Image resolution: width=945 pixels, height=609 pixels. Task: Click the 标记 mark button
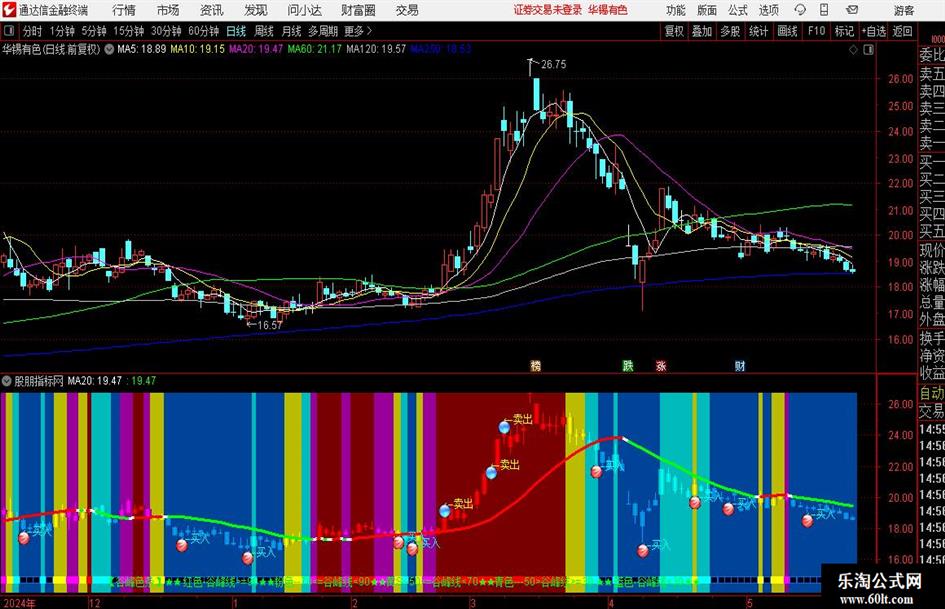click(x=844, y=31)
